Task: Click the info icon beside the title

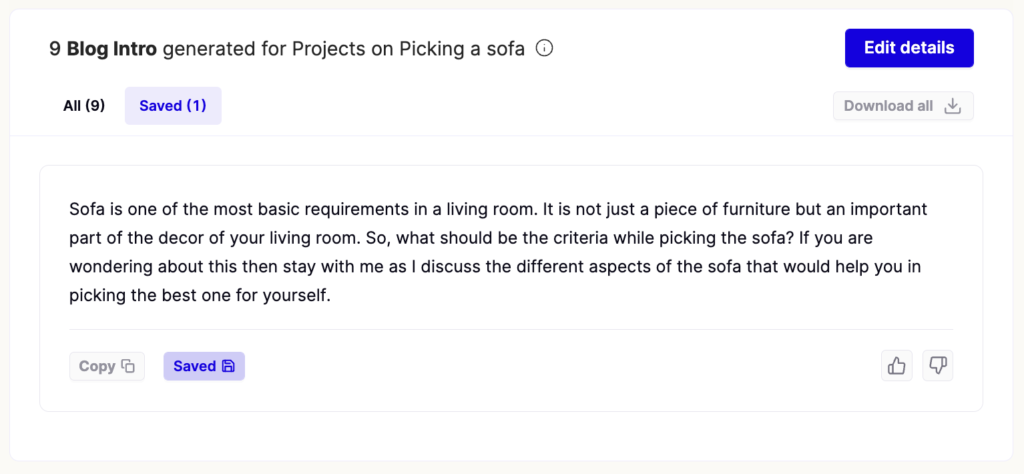Action: (x=544, y=48)
